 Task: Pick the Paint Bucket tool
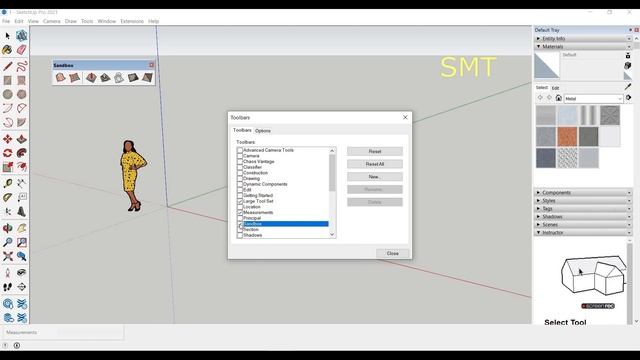tap(8, 50)
